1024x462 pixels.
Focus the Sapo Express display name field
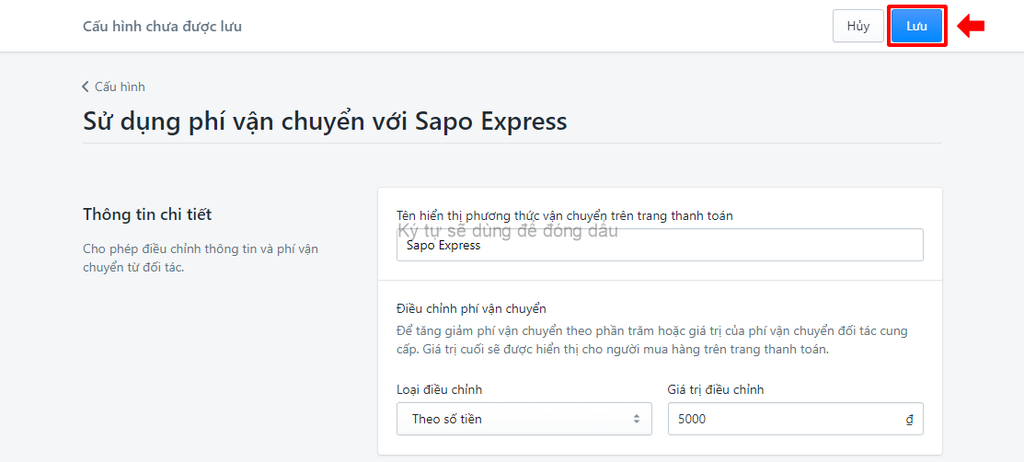click(x=660, y=244)
